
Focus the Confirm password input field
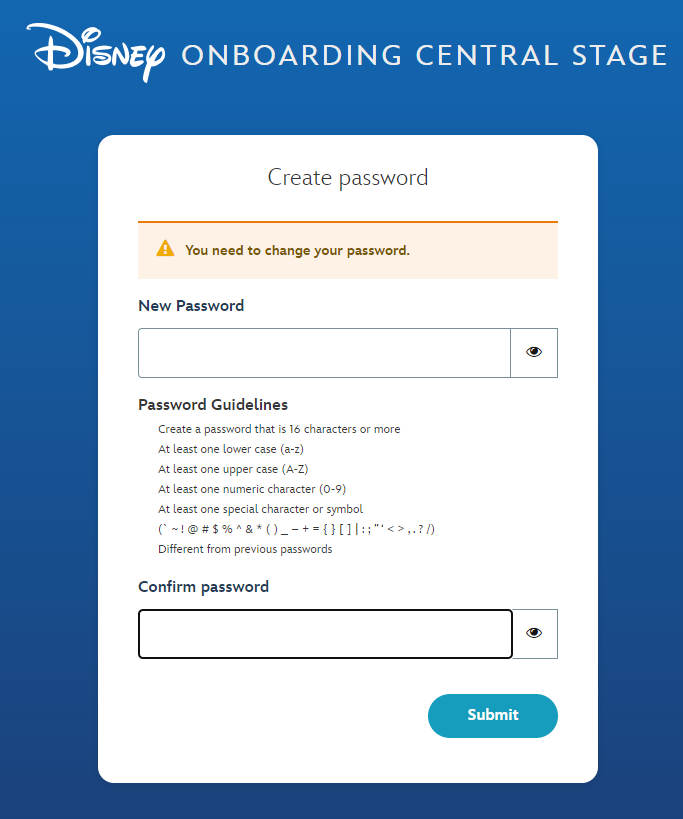pyautogui.click(x=325, y=634)
